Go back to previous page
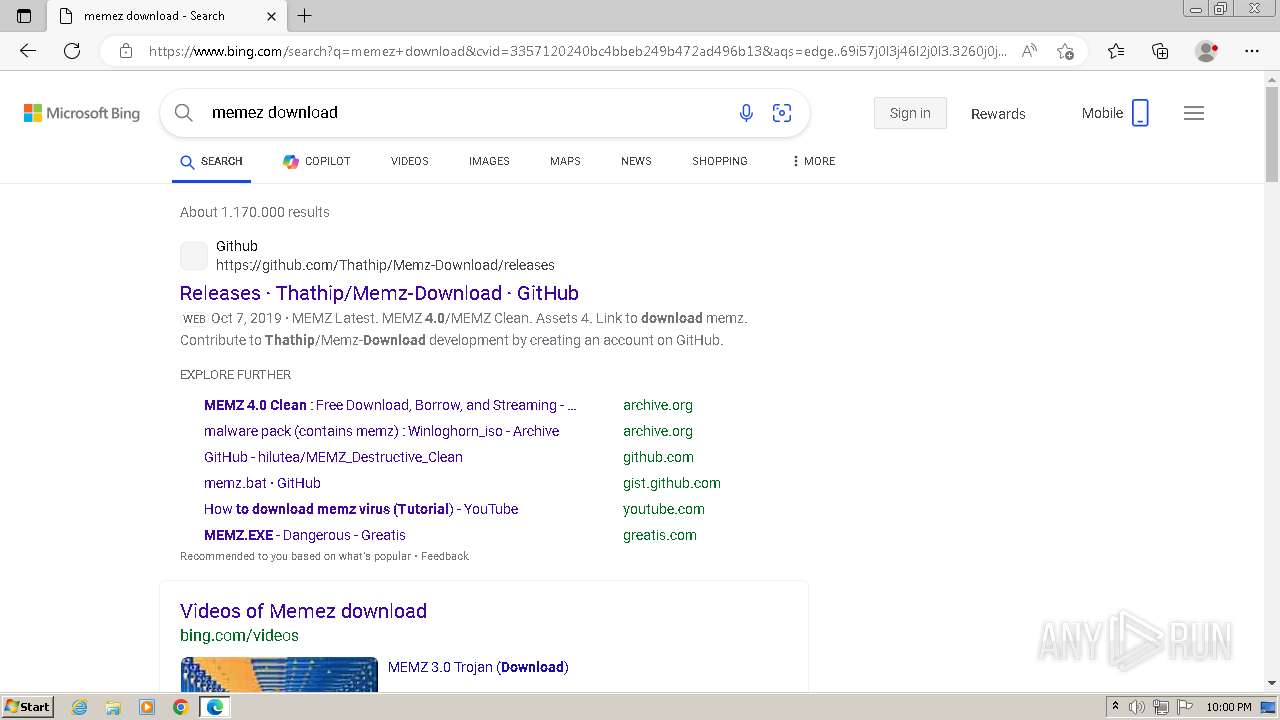1280x720 pixels. [28, 51]
